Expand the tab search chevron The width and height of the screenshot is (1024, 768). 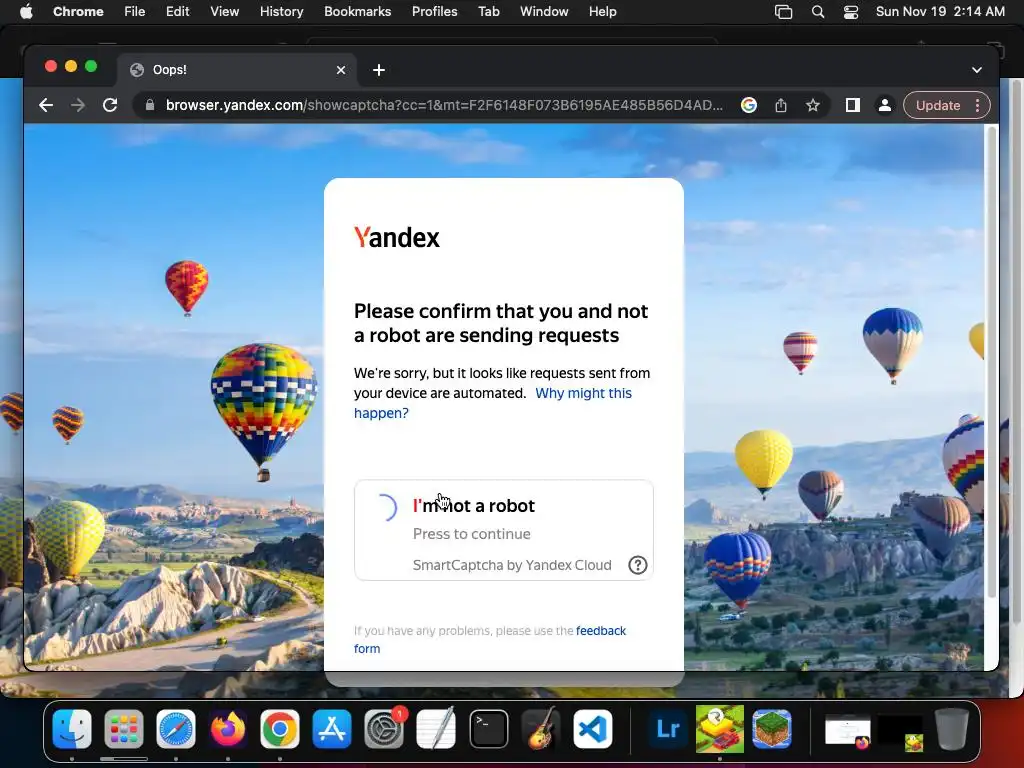pyautogui.click(x=976, y=70)
